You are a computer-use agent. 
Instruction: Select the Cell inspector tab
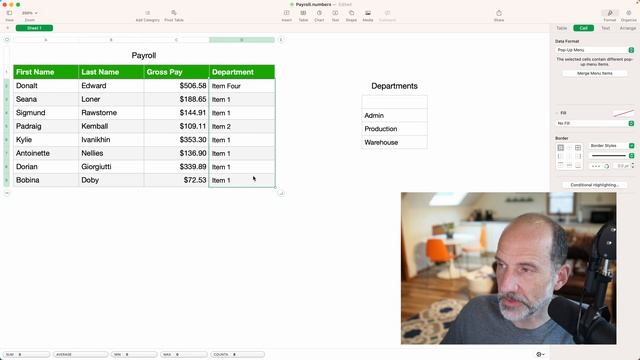click(x=583, y=28)
